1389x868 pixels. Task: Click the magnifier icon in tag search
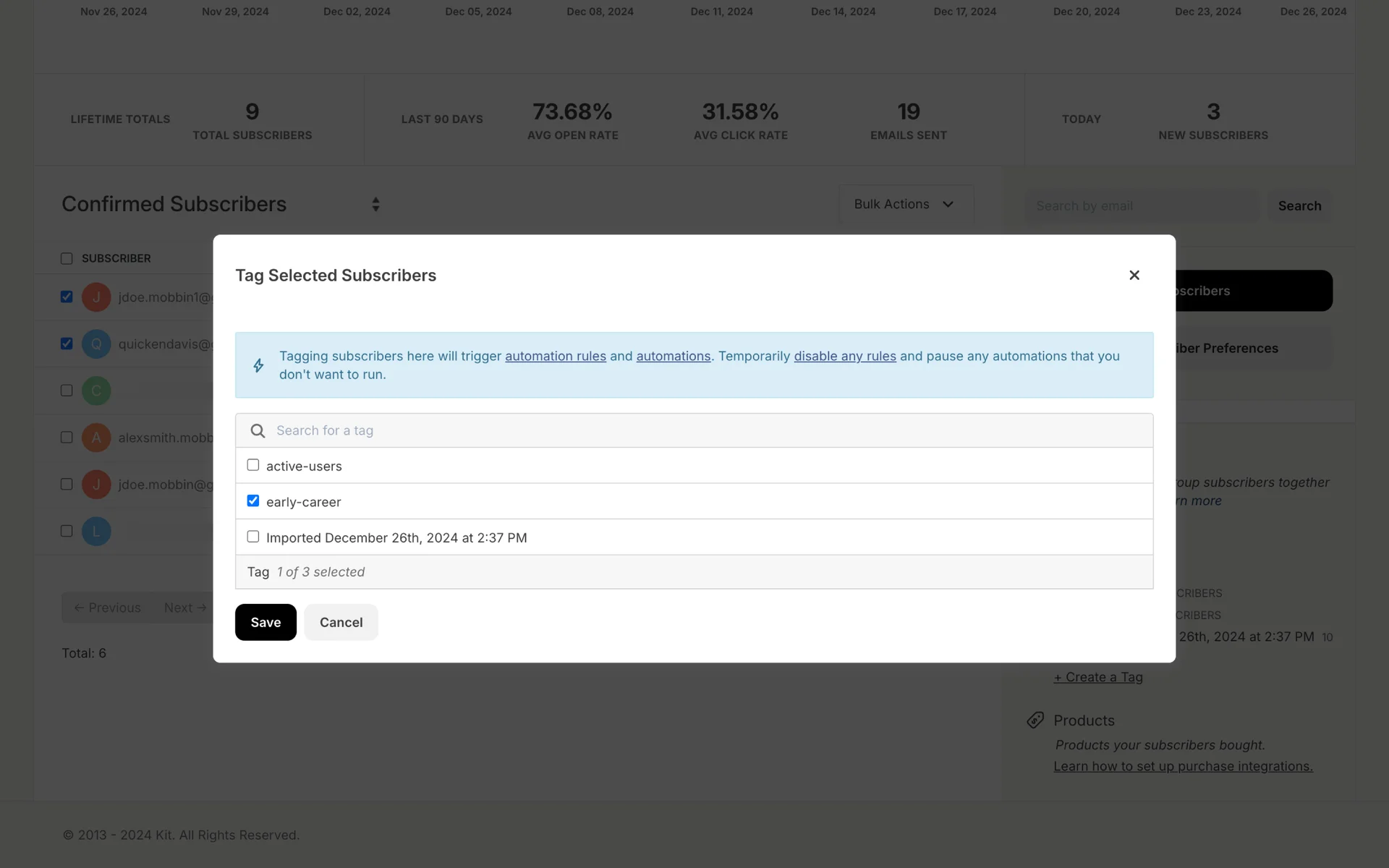tap(258, 431)
